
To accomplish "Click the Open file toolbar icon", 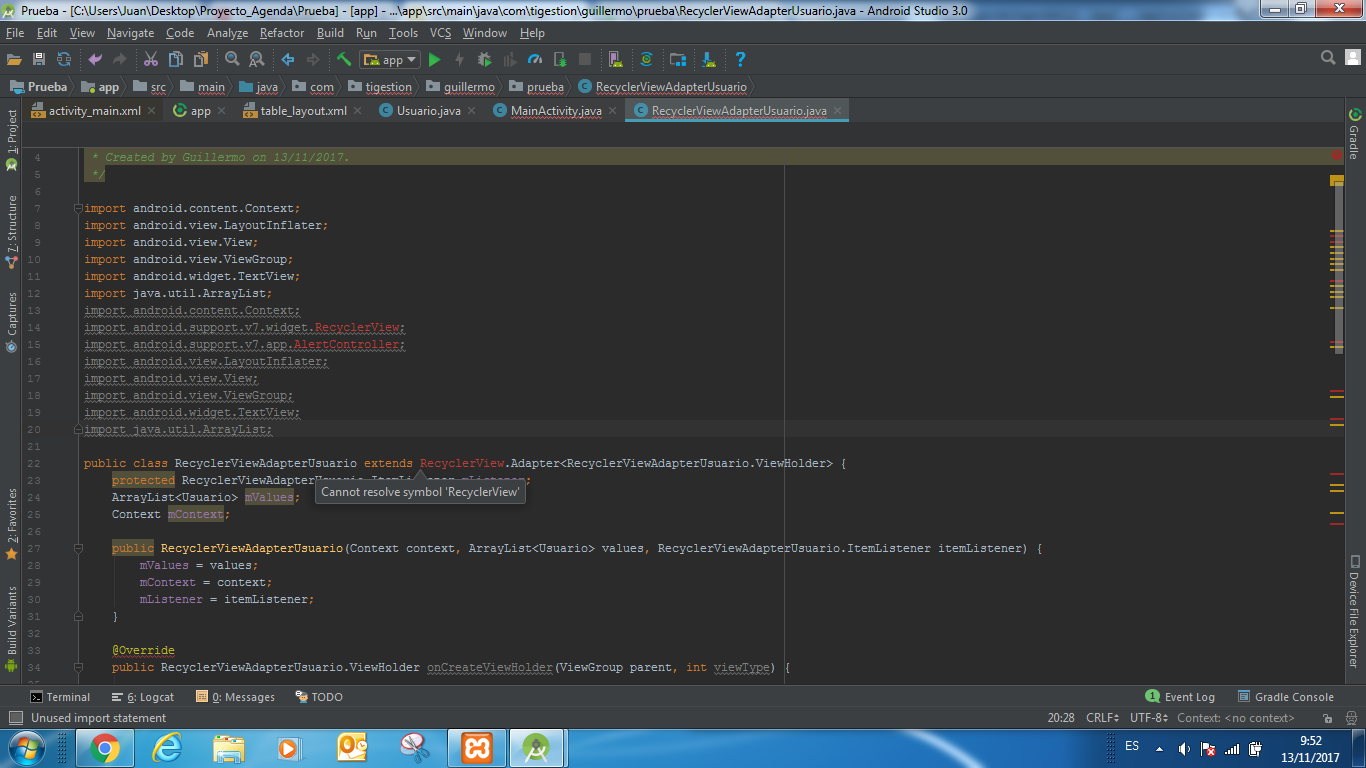I will click(14, 60).
